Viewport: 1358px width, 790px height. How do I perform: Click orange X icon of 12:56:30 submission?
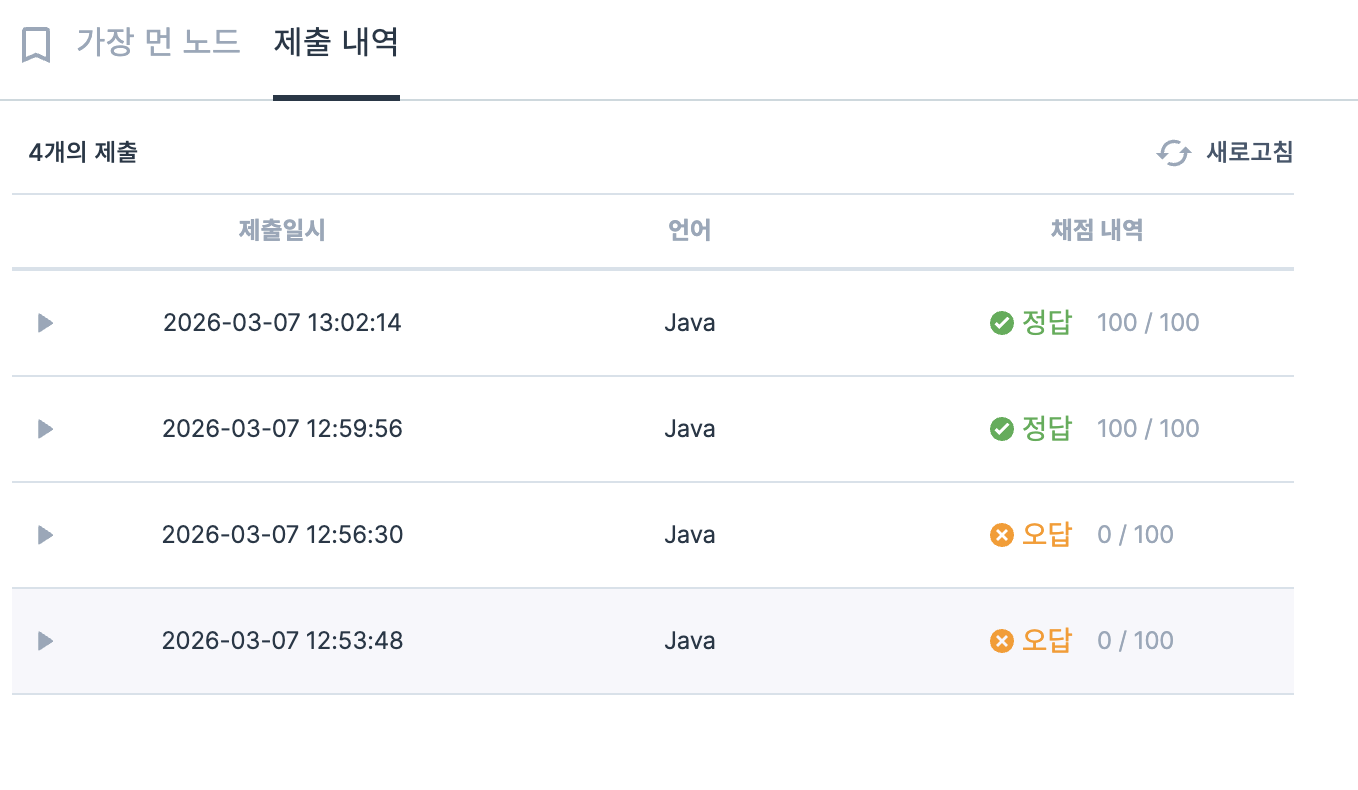coord(1001,535)
